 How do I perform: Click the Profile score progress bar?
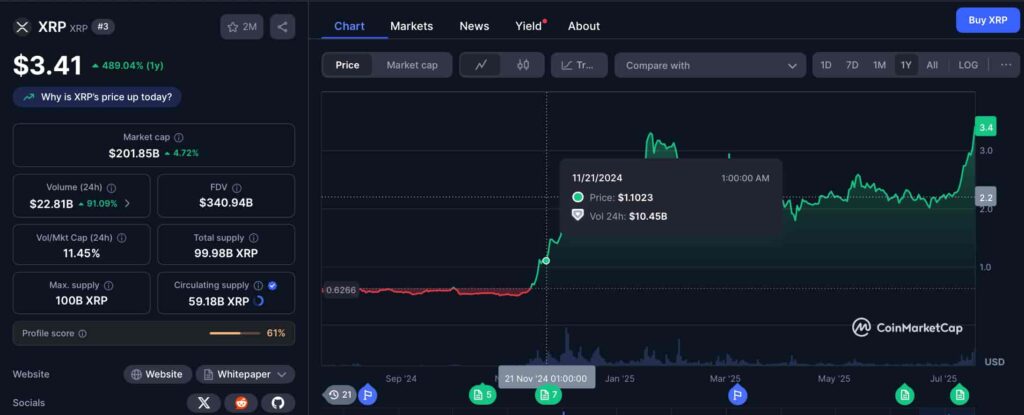pos(234,333)
